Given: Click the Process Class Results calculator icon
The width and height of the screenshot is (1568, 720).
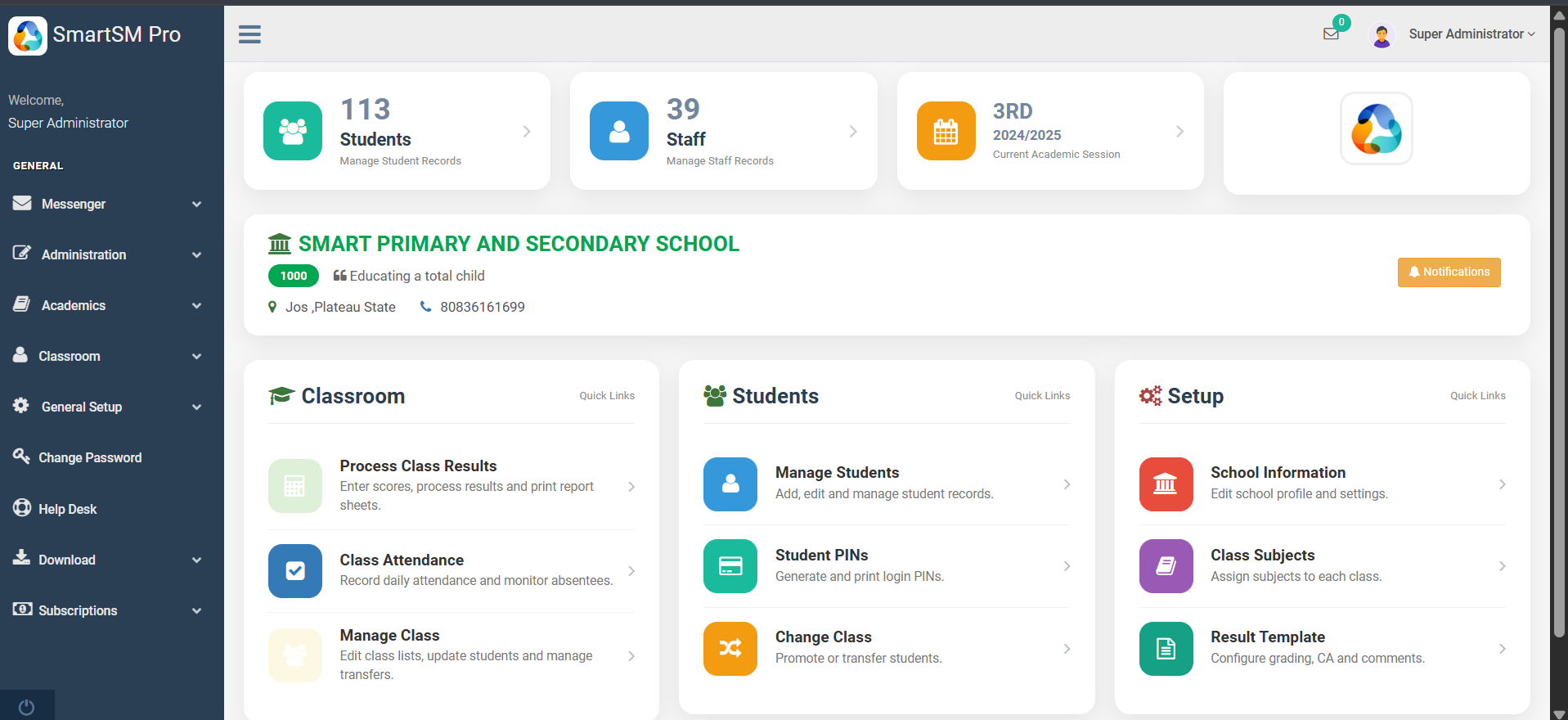Looking at the screenshot, I should coord(295,486).
